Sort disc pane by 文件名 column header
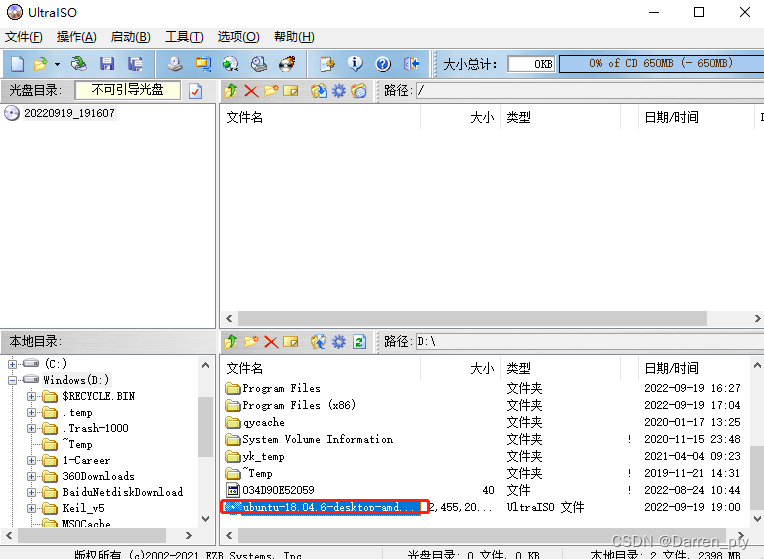Viewport: 764px width, 559px height. coord(320,117)
